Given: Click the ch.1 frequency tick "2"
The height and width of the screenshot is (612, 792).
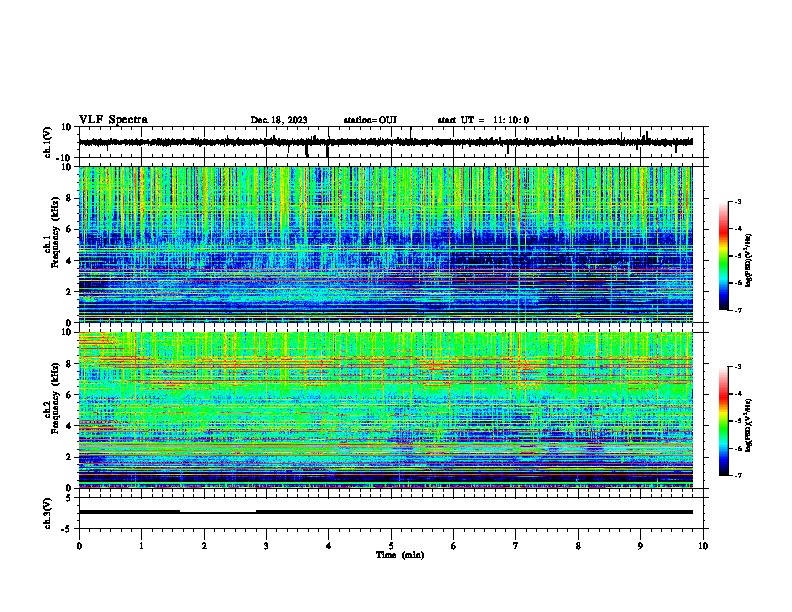Looking at the screenshot, I should click(70, 291).
